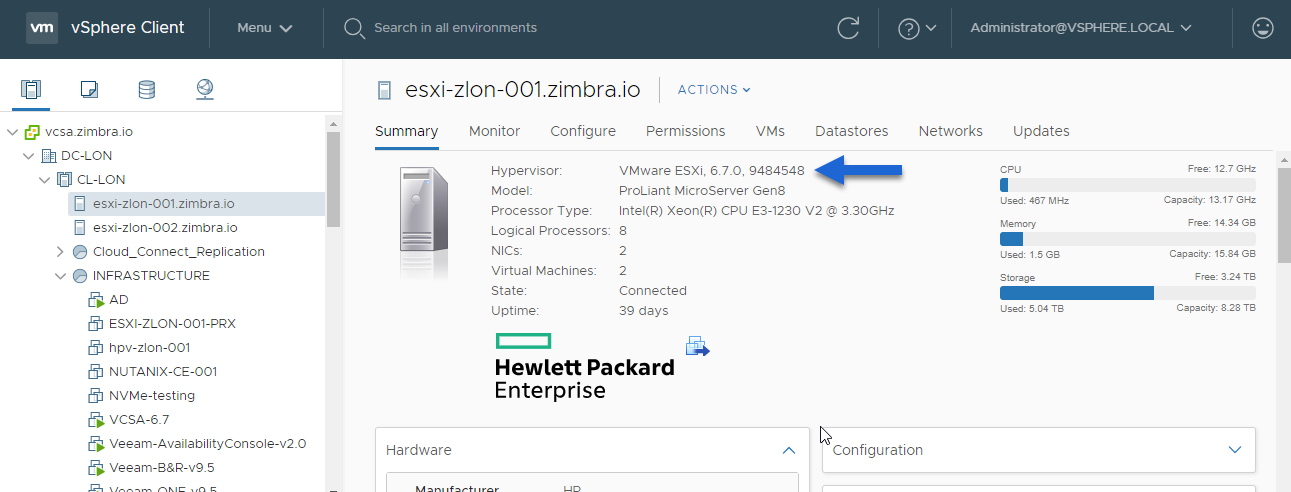Click the Veeam-B&R-v9.5 VM icon
Image resolution: width=1291 pixels, height=492 pixels.
point(96,468)
